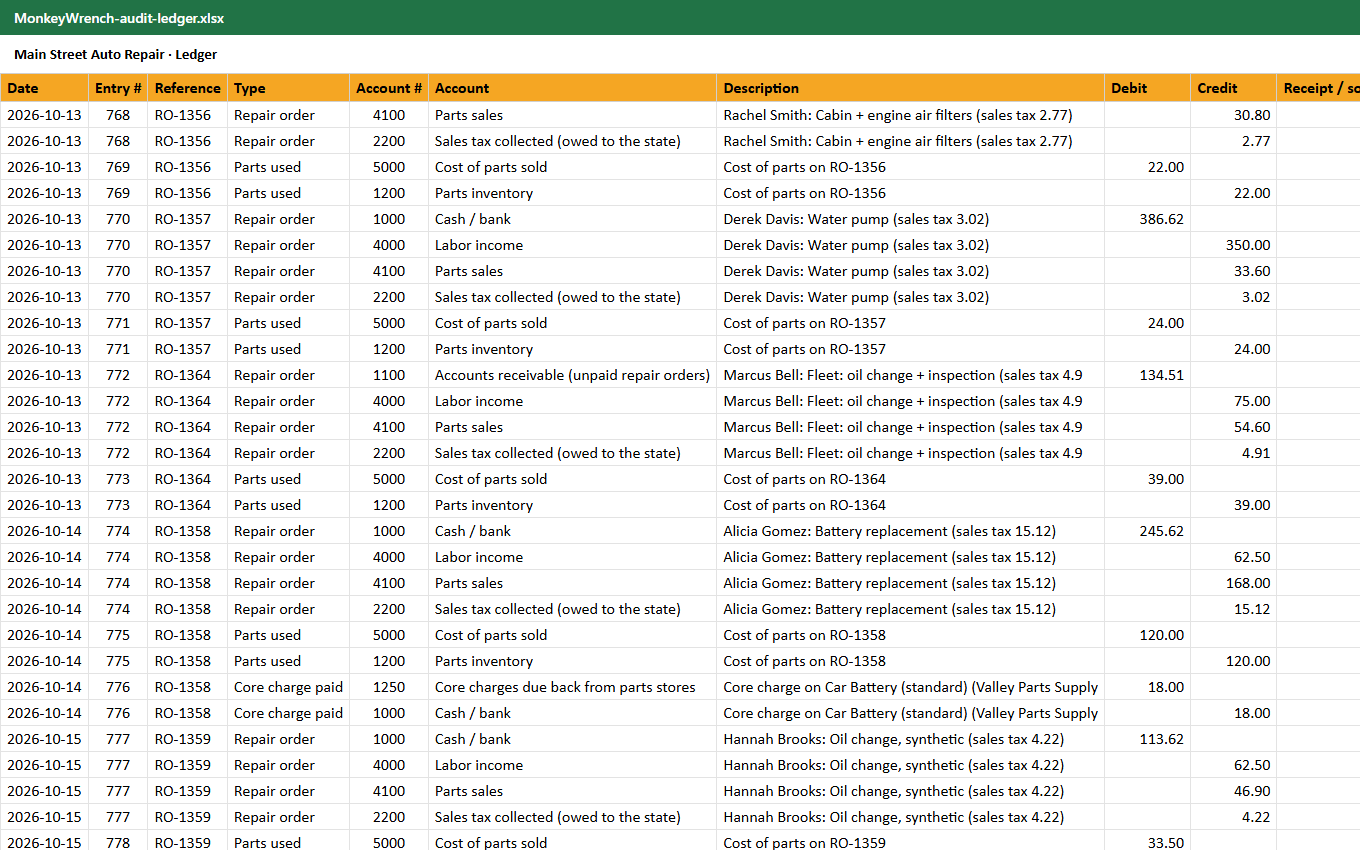This screenshot has width=1360, height=850.
Task: Select the Date column header
Action: [x=44, y=88]
